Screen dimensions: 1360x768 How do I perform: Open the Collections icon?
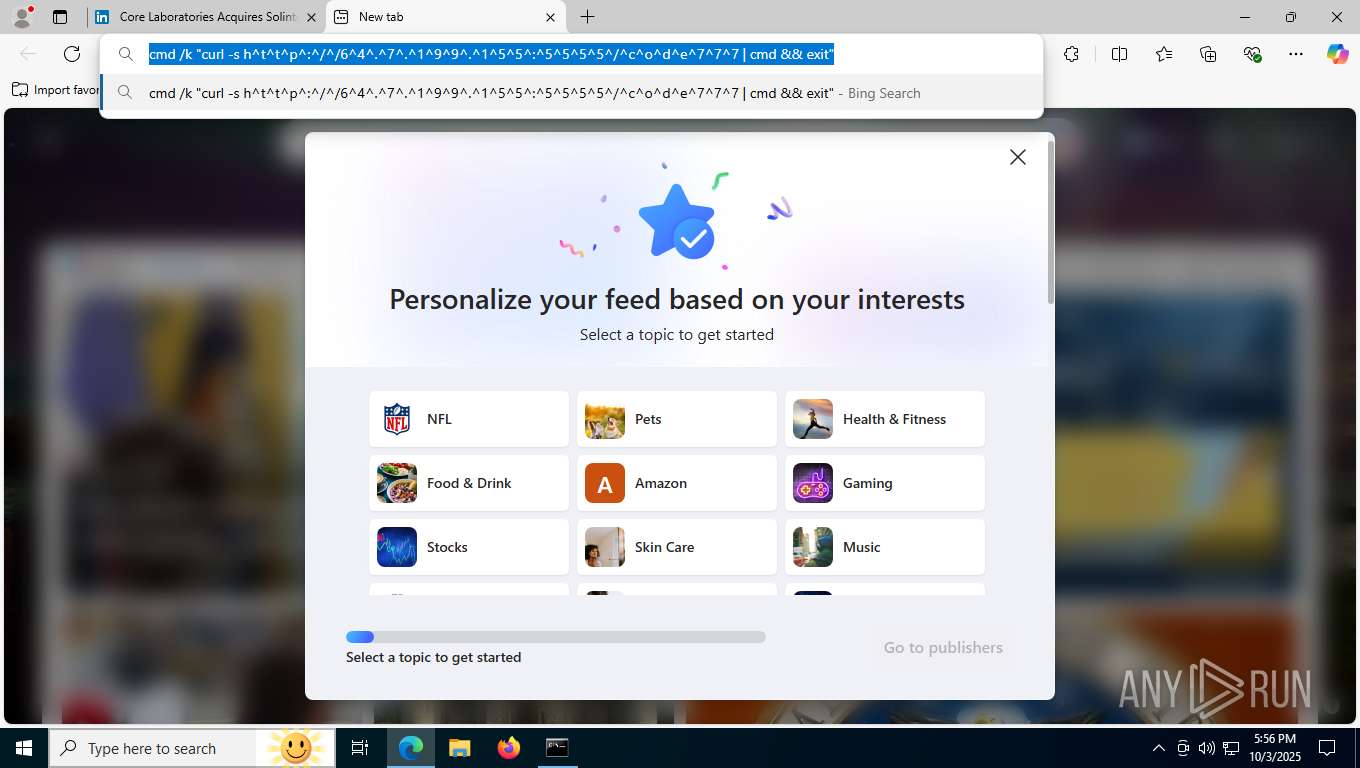tap(1208, 54)
